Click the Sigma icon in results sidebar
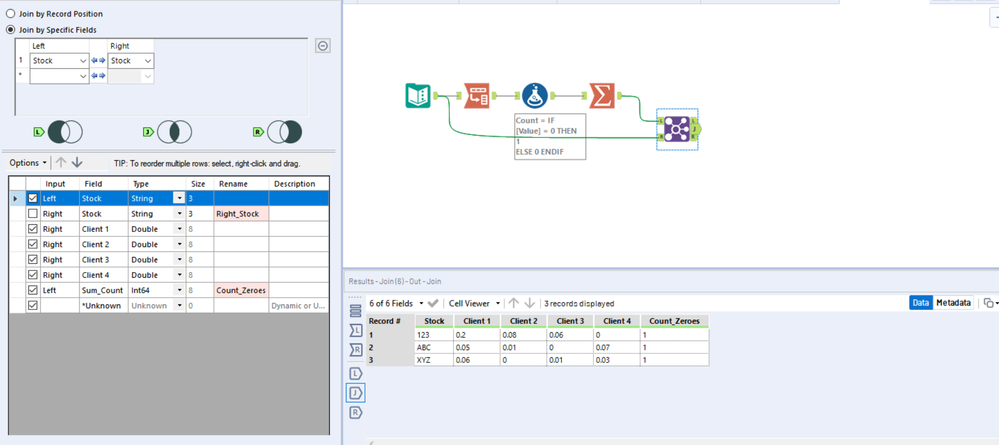 pos(356,330)
